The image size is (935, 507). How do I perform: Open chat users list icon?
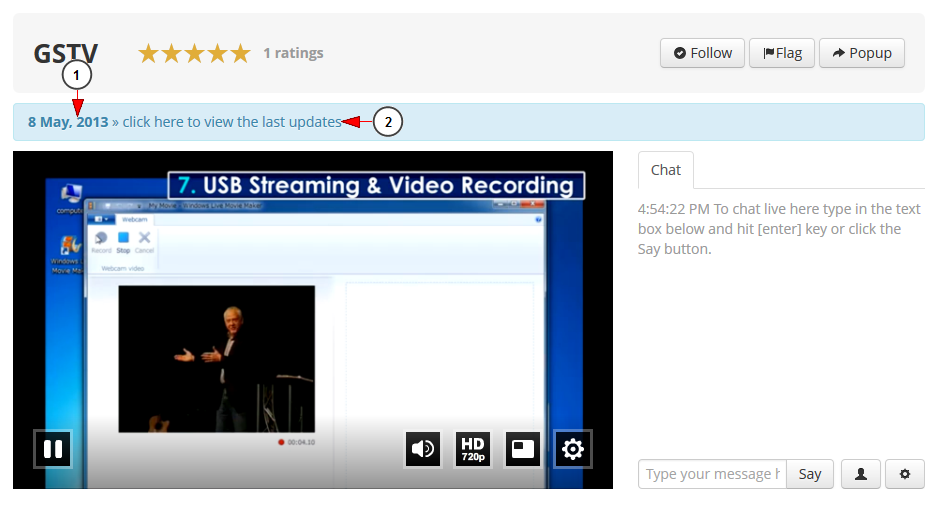click(x=861, y=474)
